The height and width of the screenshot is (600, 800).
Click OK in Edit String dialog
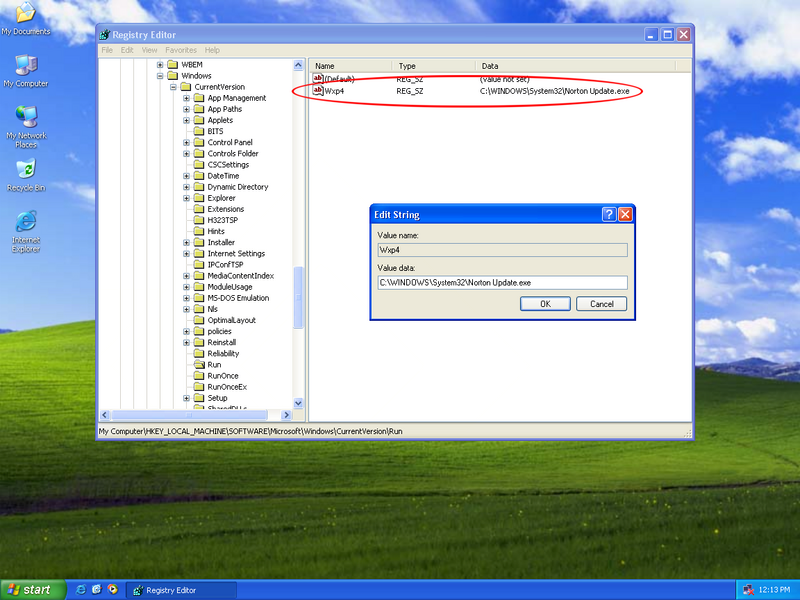(x=545, y=304)
